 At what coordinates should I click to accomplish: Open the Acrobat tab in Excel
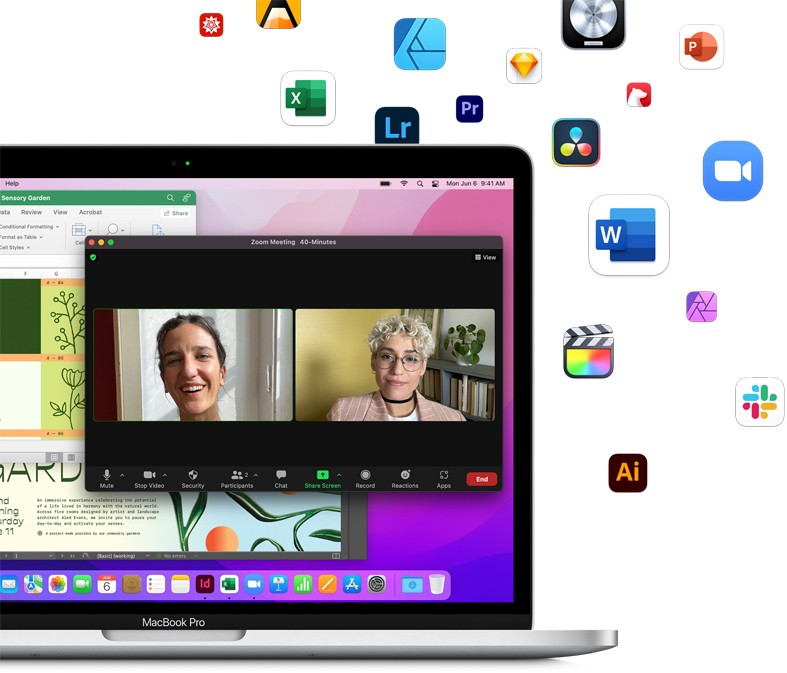(x=90, y=212)
